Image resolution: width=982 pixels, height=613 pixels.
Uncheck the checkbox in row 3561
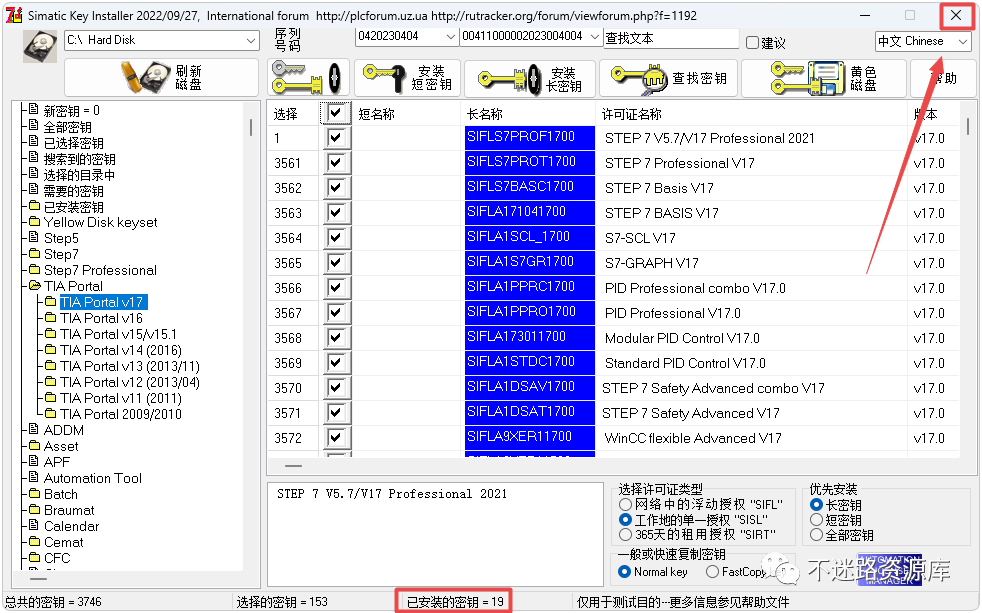tap(336, 163)
